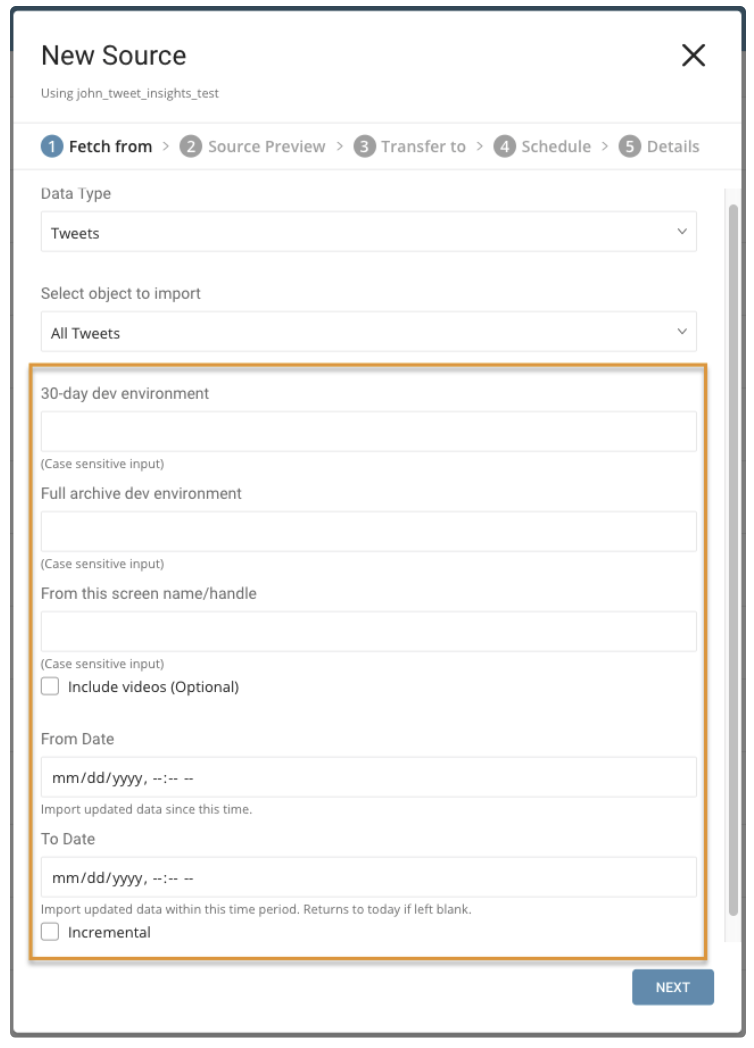The image size is (754, 1048).
Task: Focus the Full archive dev environment field
Action: click(x=368, y=531)
